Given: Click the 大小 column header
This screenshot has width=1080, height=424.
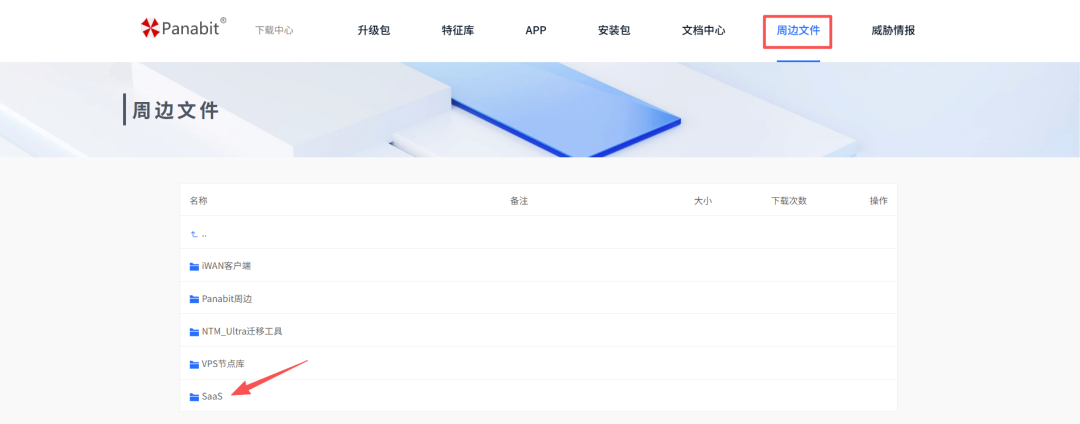Looking at the screenshot, I should click(x=703, y=201).
